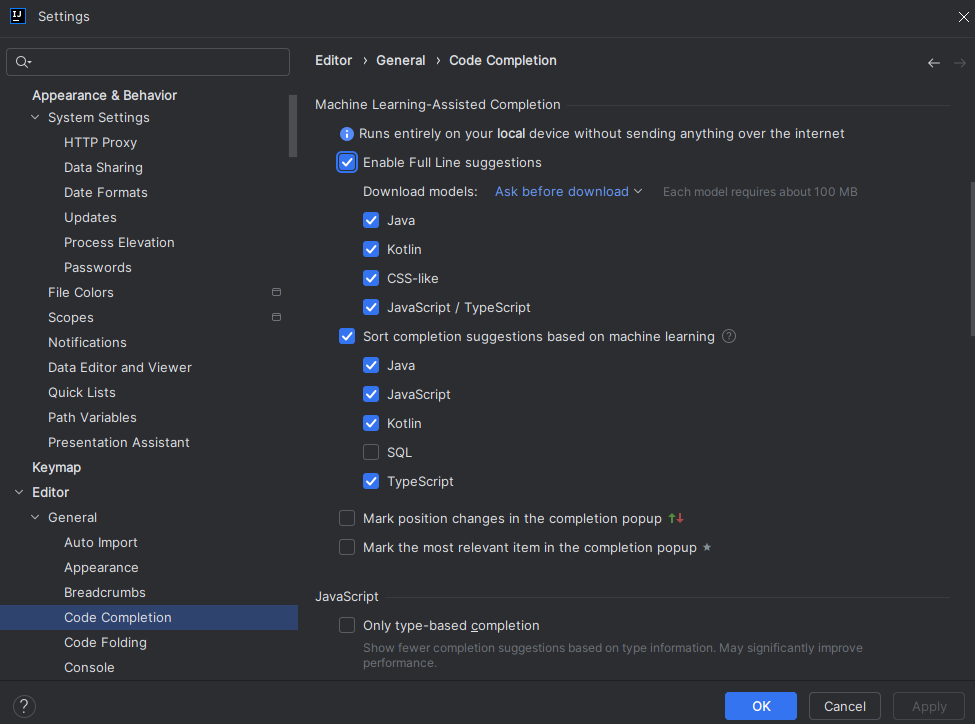The width and height of the screenshot is (975, 724).
Task: Open Passwords settings page
Action: pos(98,267)
